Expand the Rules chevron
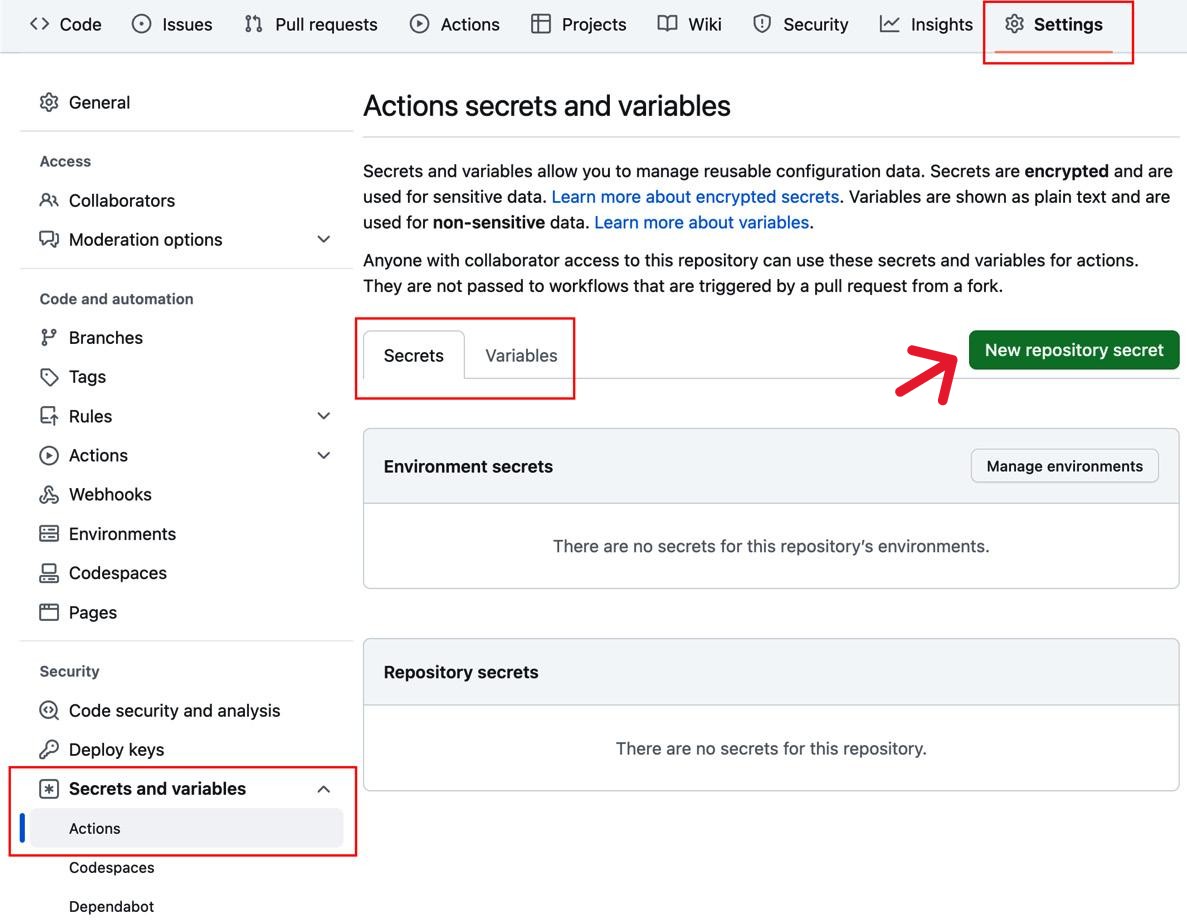The height and width of the screenshot is (921, 1187). (323, 416)
